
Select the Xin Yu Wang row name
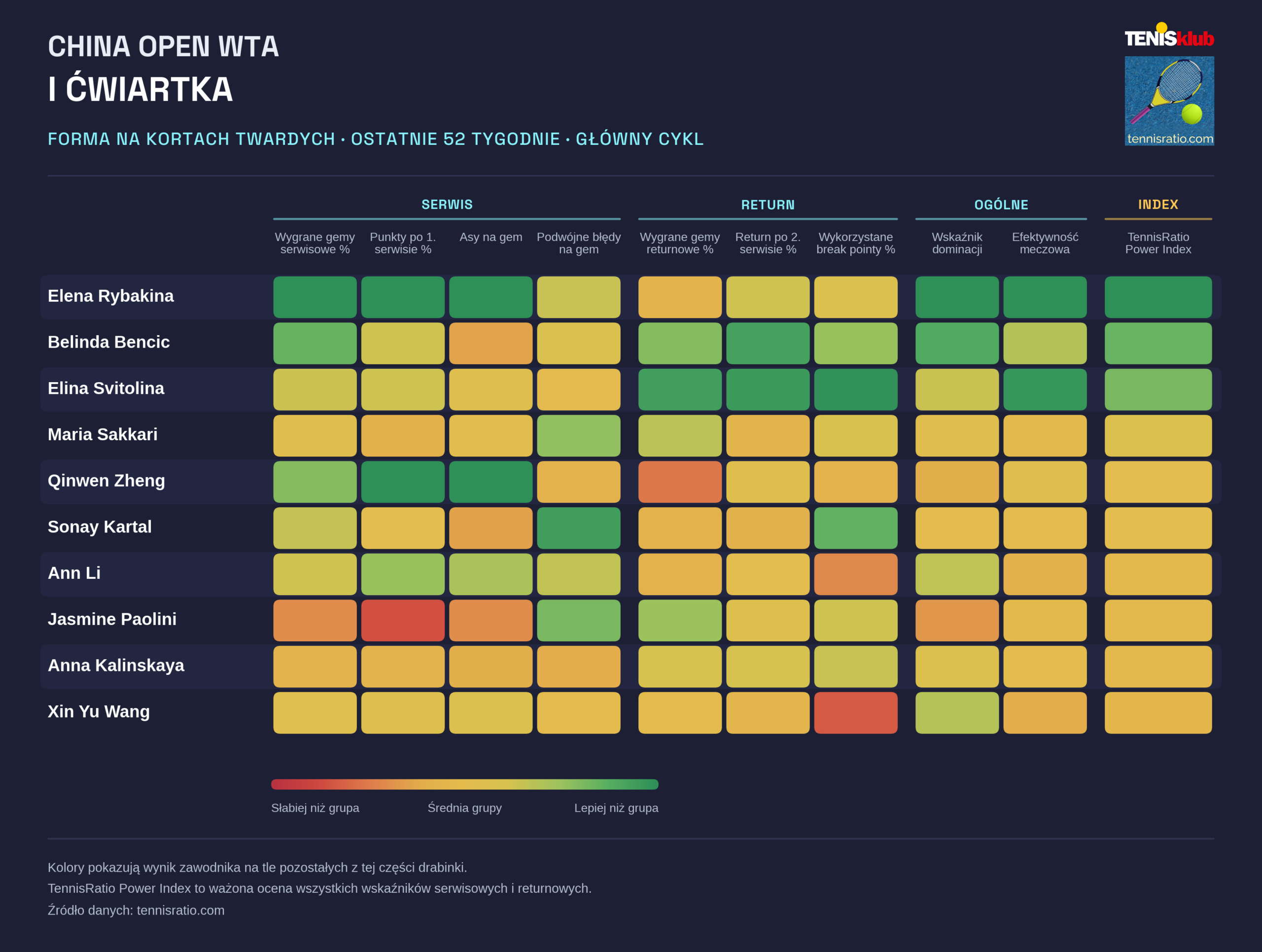99,711
